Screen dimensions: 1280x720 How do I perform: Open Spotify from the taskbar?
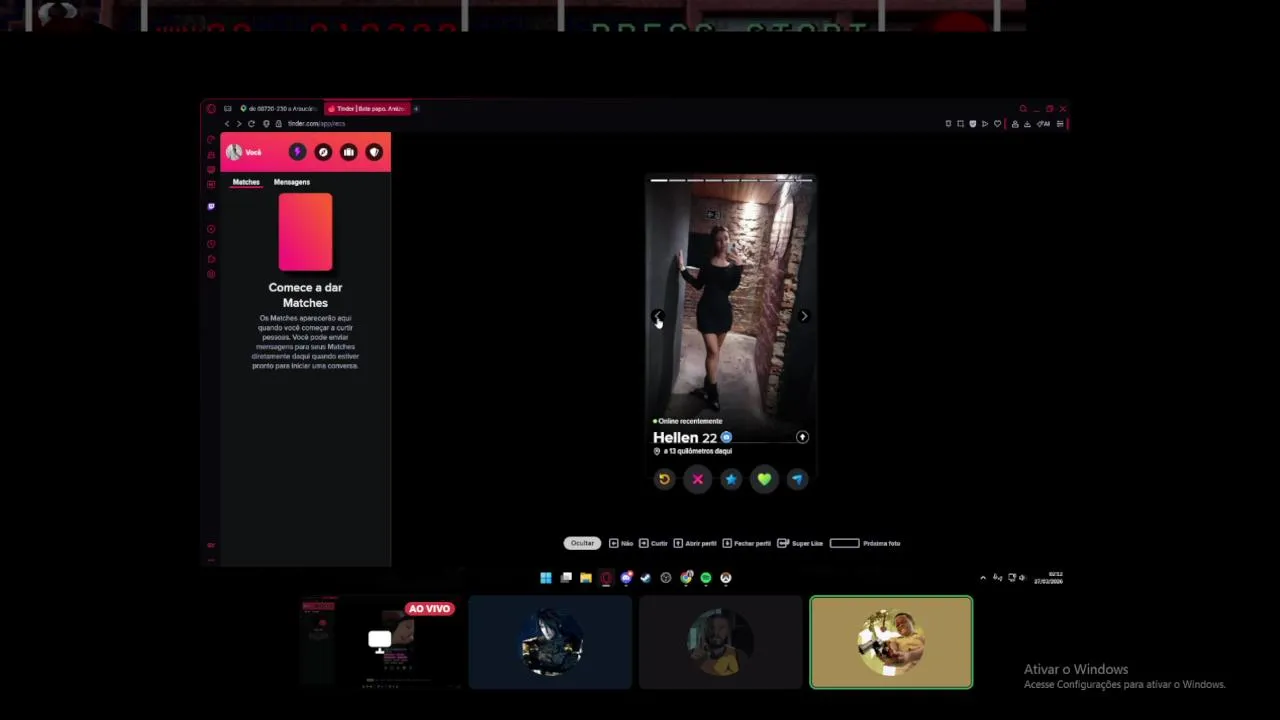coord(706,578)
